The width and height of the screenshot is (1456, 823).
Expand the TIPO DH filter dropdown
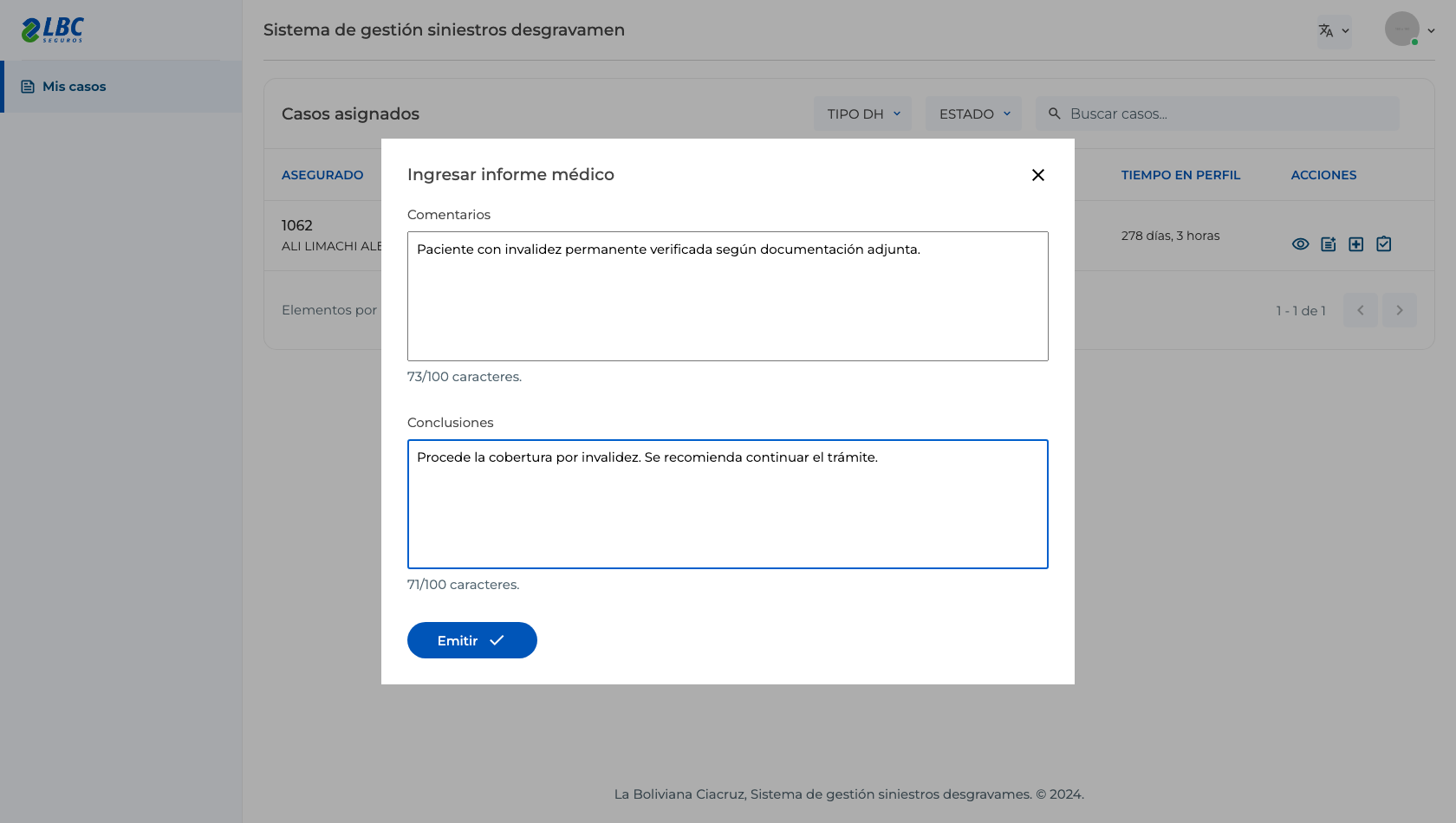(x=863, y=113)
